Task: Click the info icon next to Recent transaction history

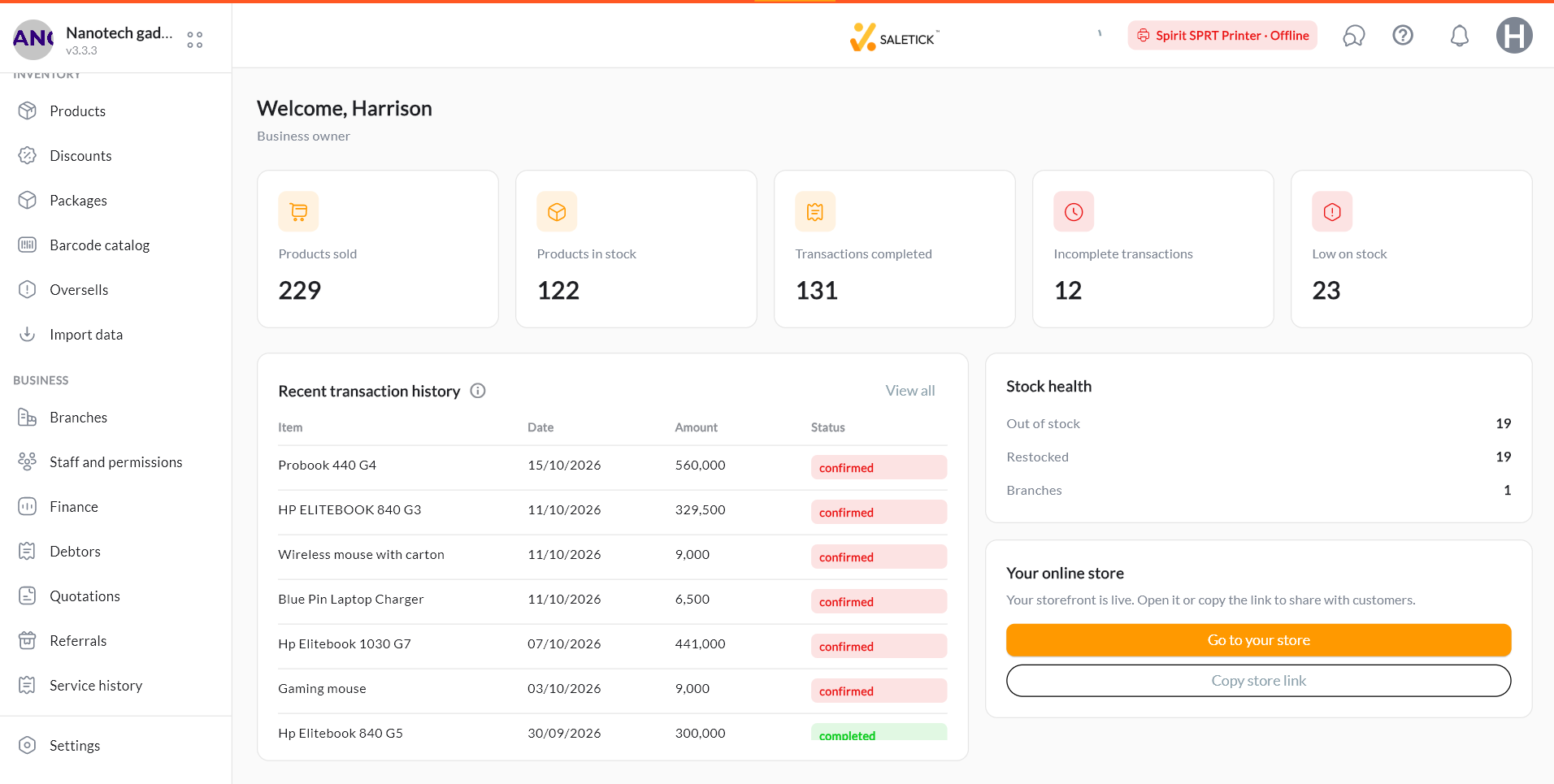Action: point(478,391)
